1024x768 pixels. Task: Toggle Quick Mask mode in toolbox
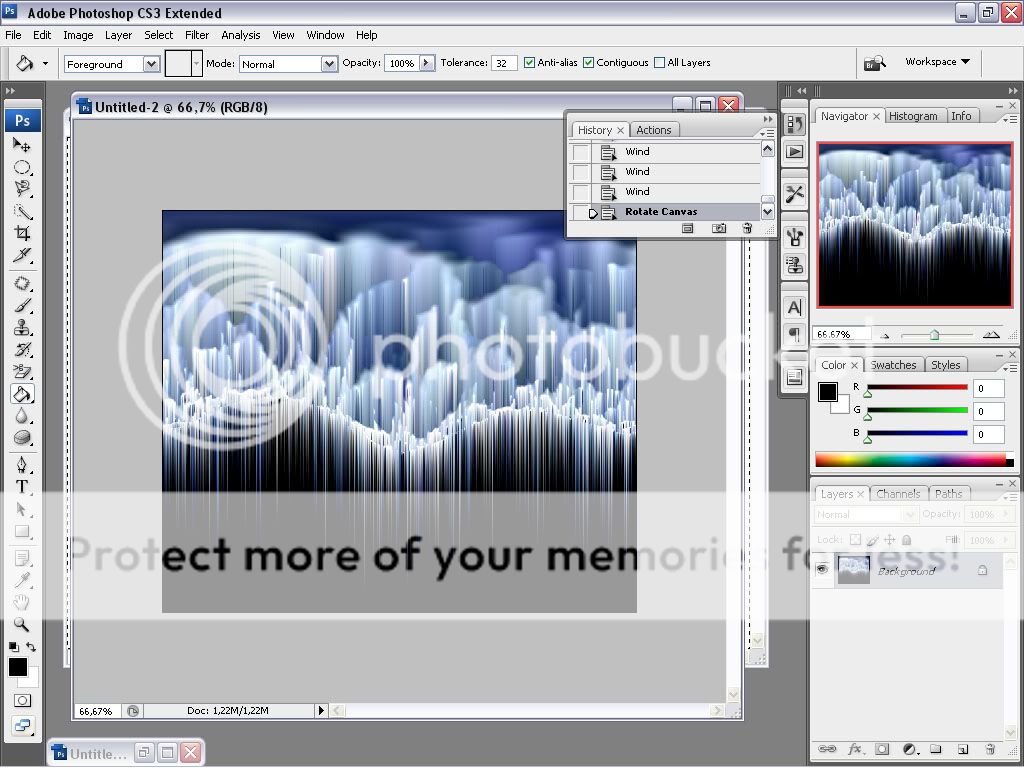click(x=22, y=701)
